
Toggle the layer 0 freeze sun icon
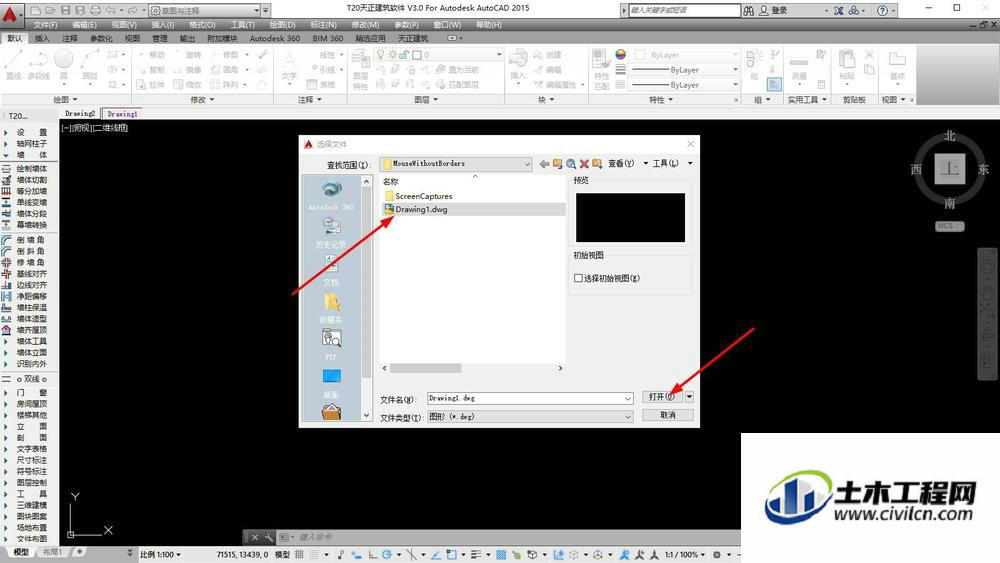(393, 54)
